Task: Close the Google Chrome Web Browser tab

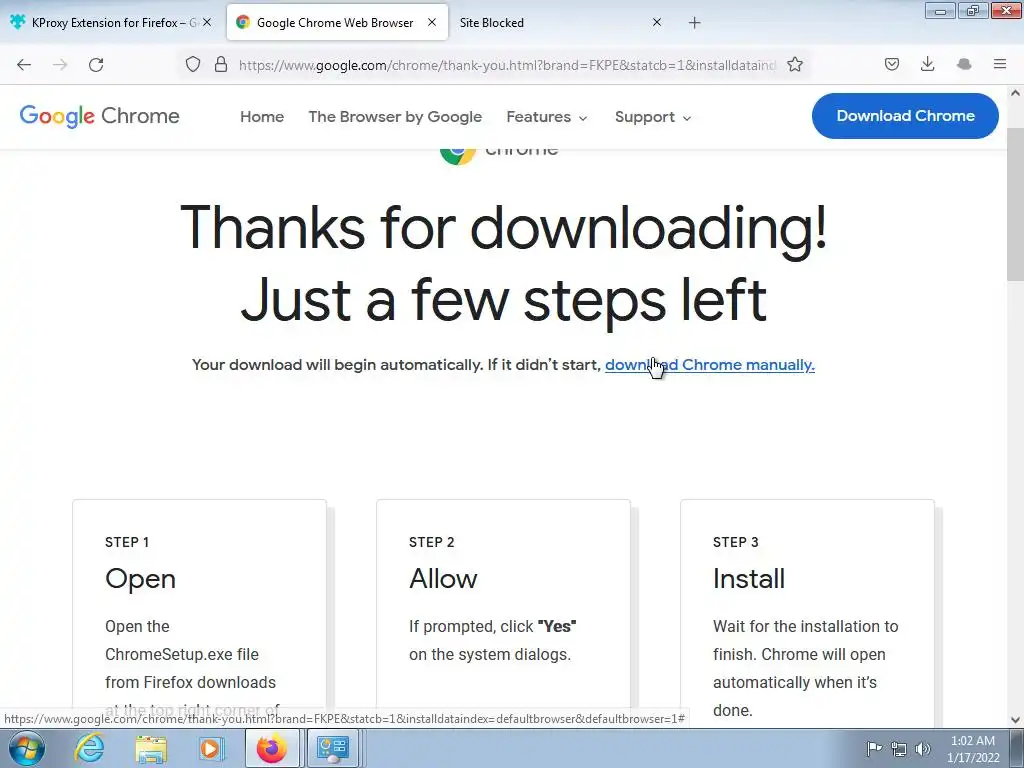Action: tap(432, 22)
